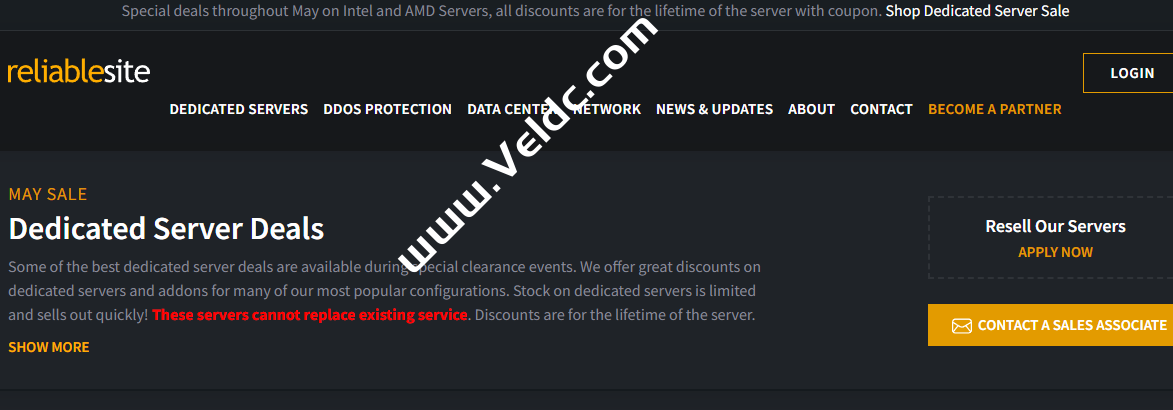Expand description with Show More
1173x410 pixels.
49,347
